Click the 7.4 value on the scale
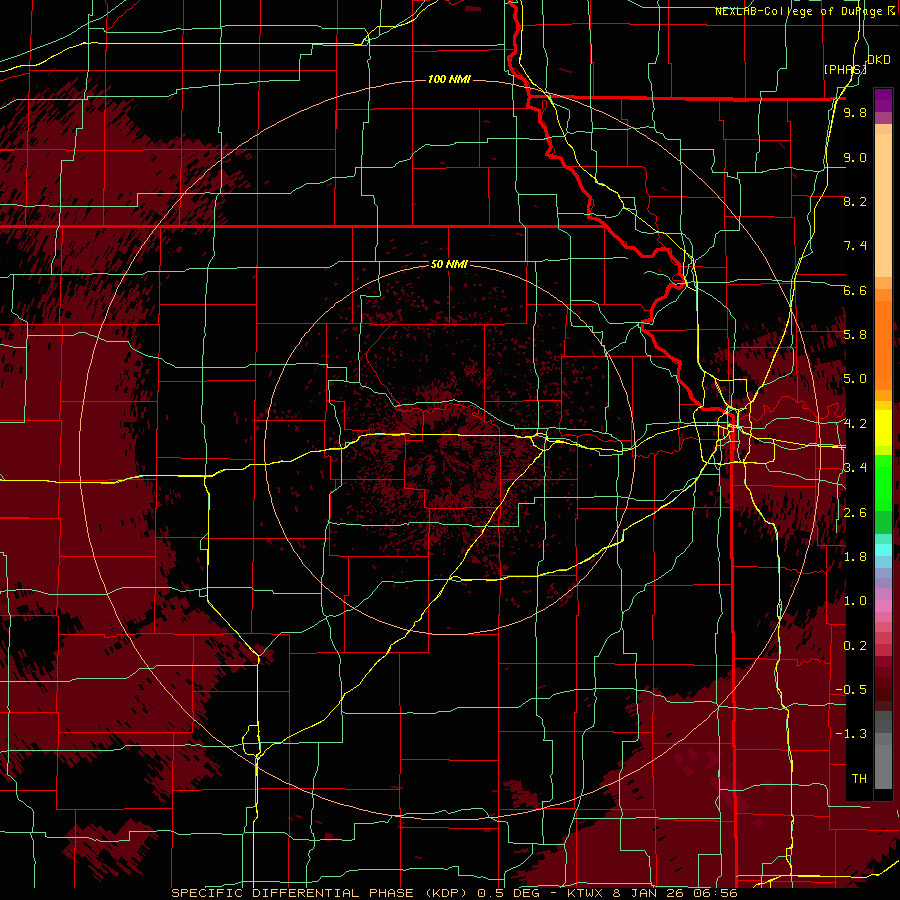Image resolution: width=900 pixels, height=900 pixels. 855,246
